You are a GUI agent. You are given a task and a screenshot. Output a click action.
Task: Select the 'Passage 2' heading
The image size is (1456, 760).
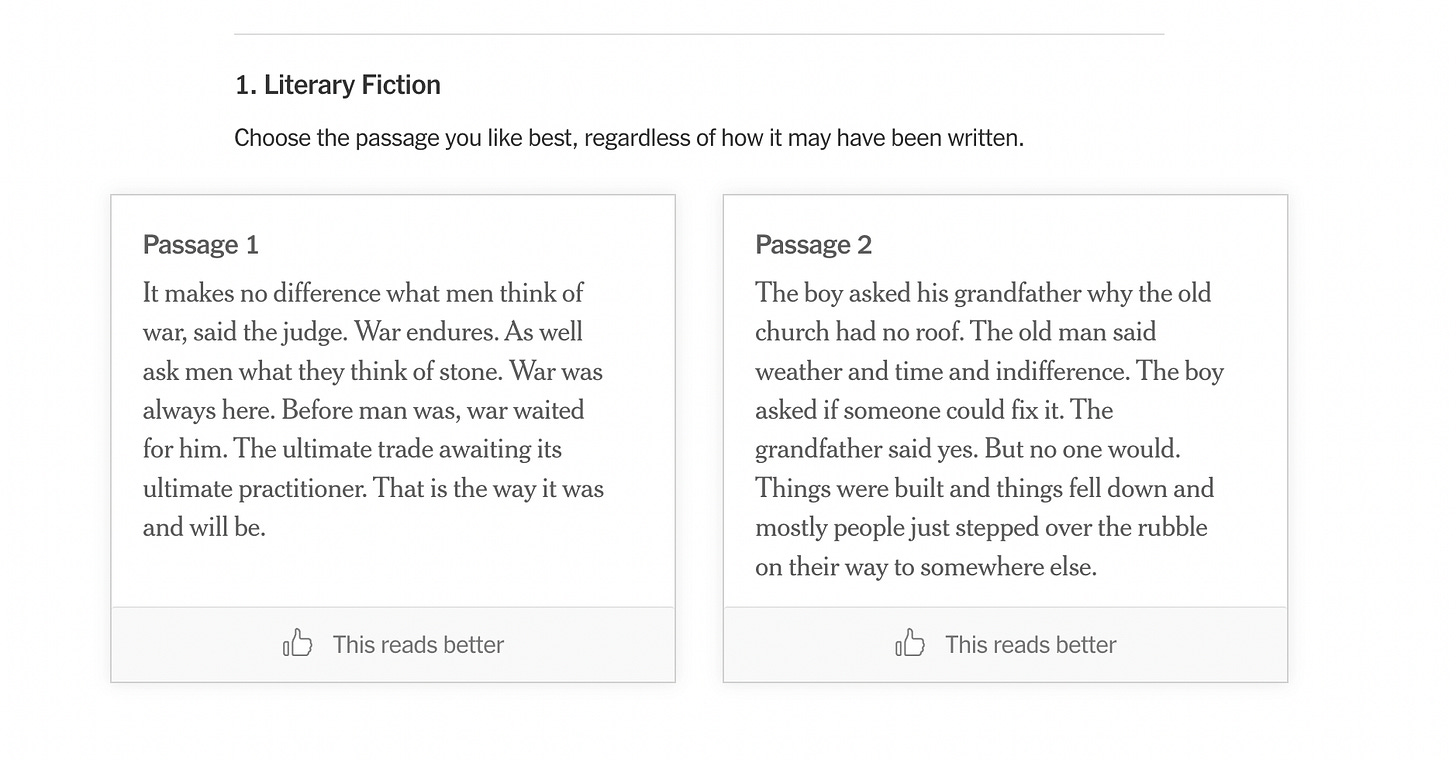[814, 245]
